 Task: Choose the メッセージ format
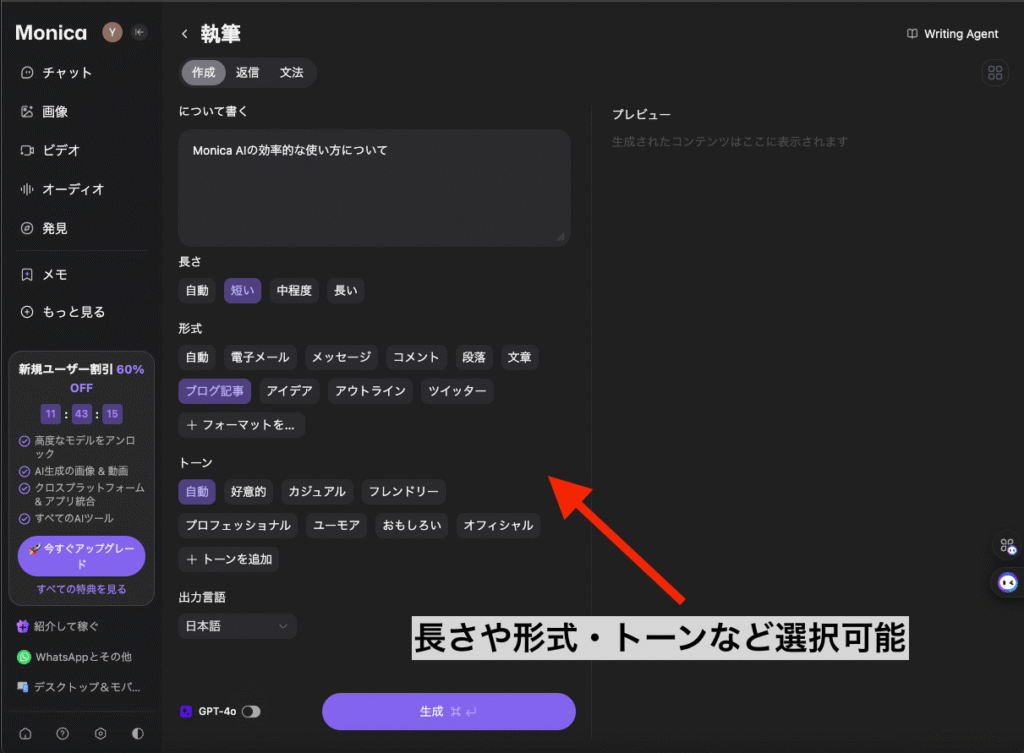pos(341,357)
